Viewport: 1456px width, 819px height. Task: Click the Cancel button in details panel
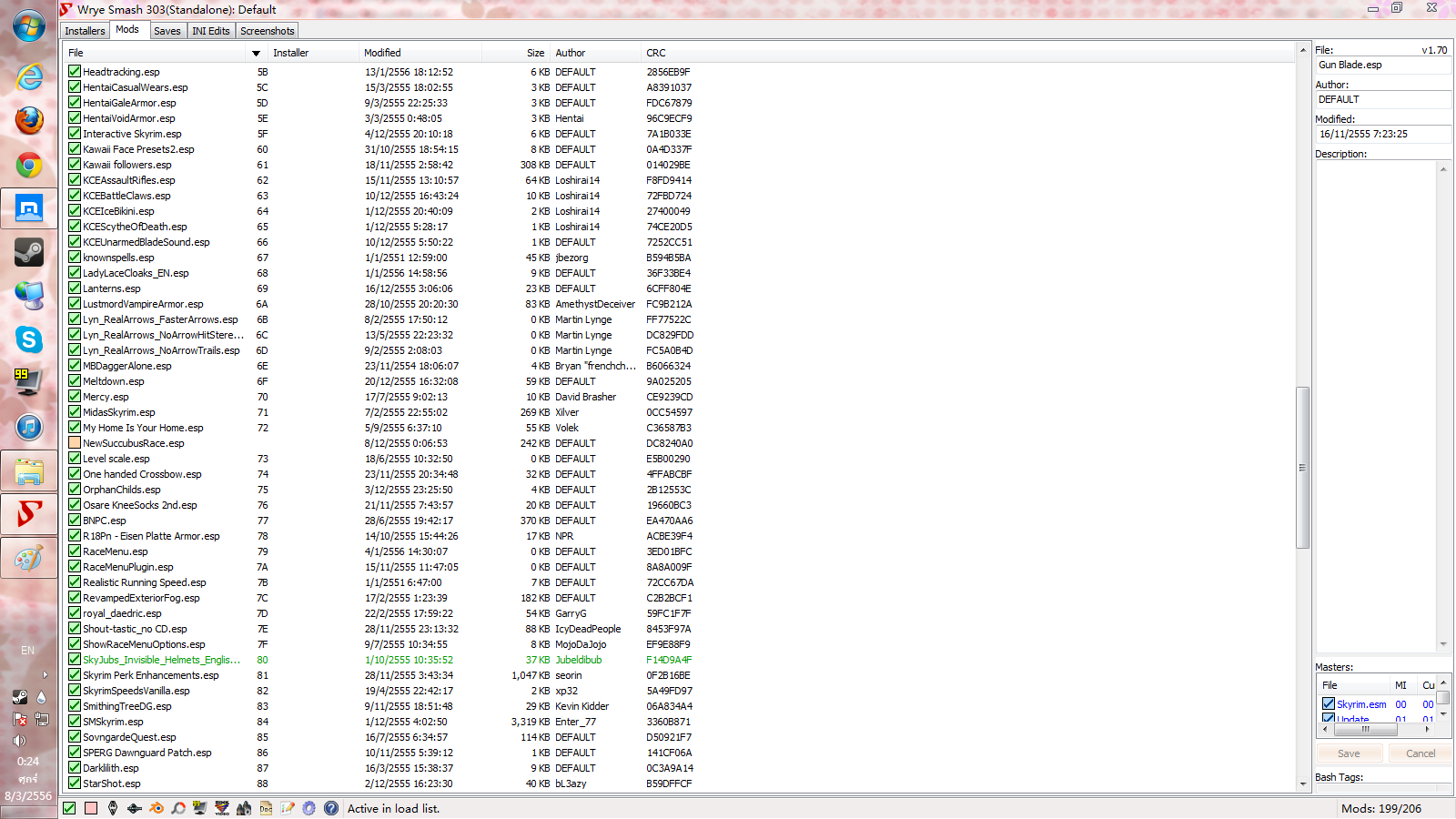[x=1421, y=753]
